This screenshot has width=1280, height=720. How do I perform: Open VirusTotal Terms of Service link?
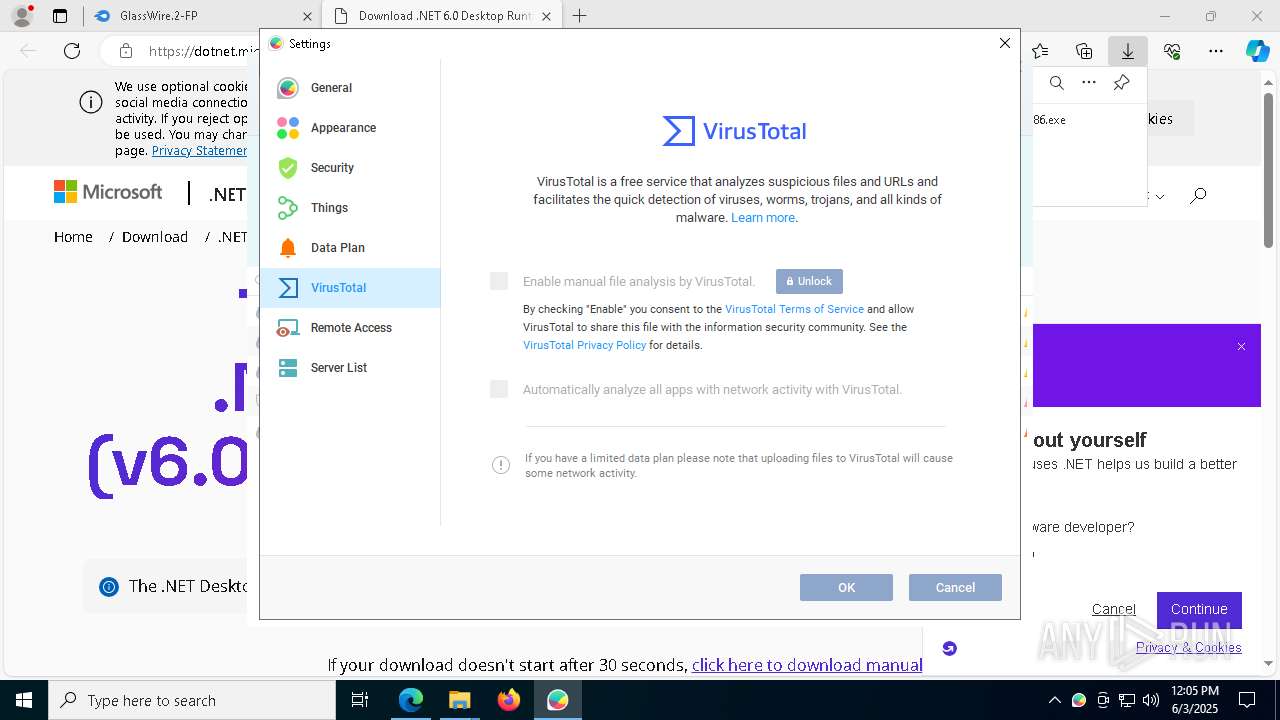pyautogui.click(x=794, y=309)
